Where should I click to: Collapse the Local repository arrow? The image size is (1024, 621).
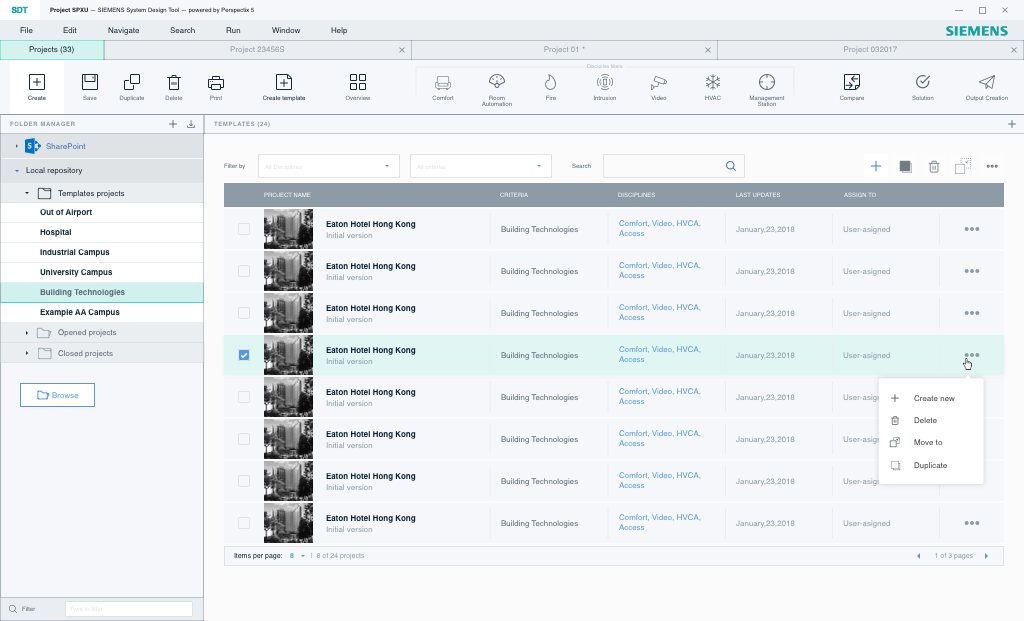(16, 170)
